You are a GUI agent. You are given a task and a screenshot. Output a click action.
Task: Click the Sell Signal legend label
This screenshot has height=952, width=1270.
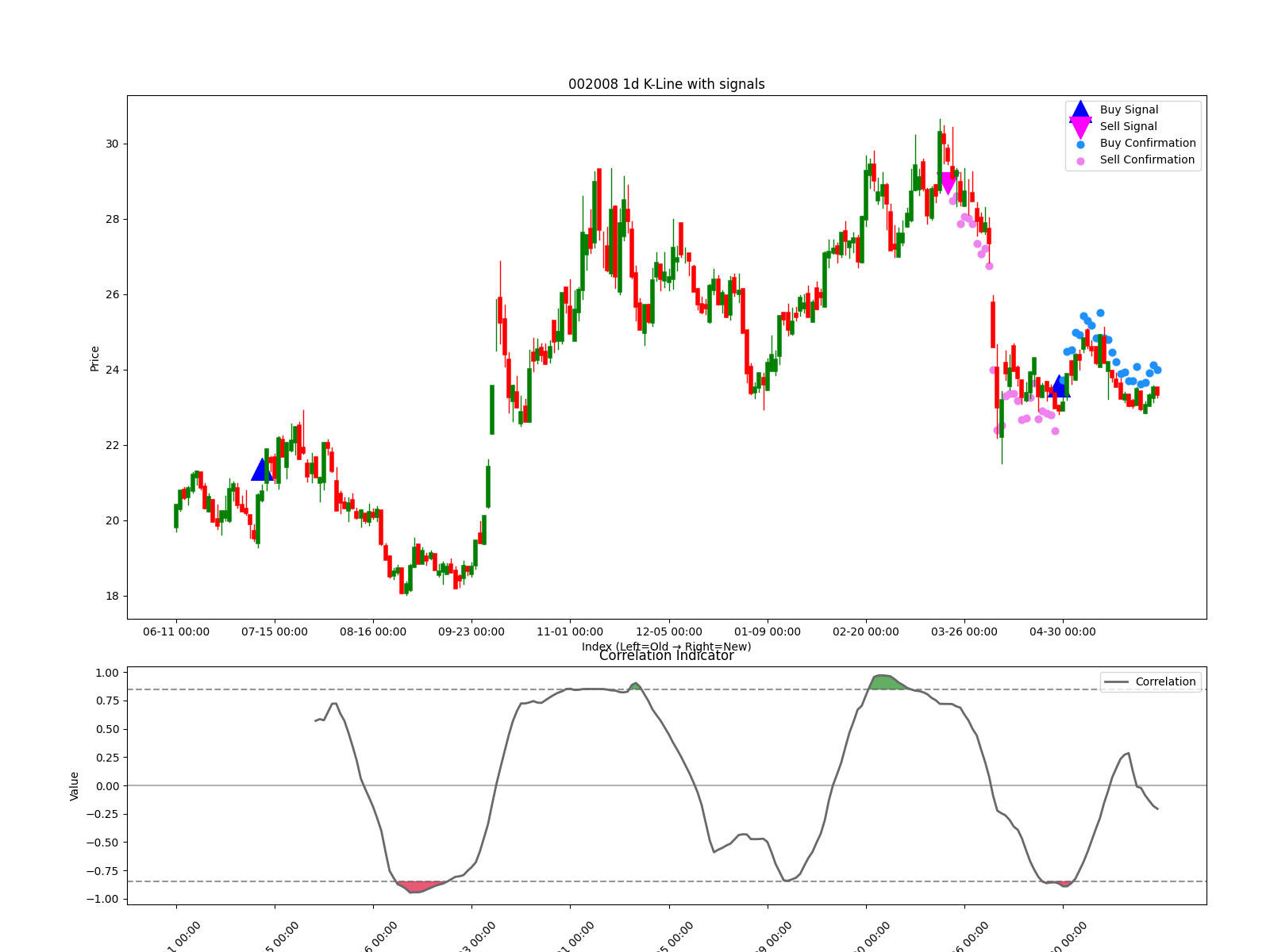pyautogui.click(x=1128, y=126)
